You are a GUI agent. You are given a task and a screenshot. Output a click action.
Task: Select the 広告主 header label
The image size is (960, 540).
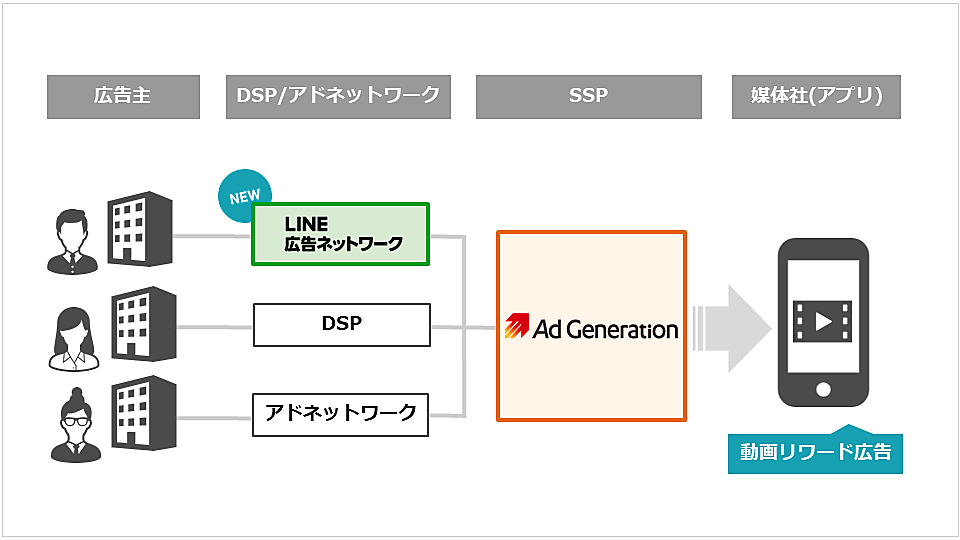pyautogui.click(x=123, y=96)
